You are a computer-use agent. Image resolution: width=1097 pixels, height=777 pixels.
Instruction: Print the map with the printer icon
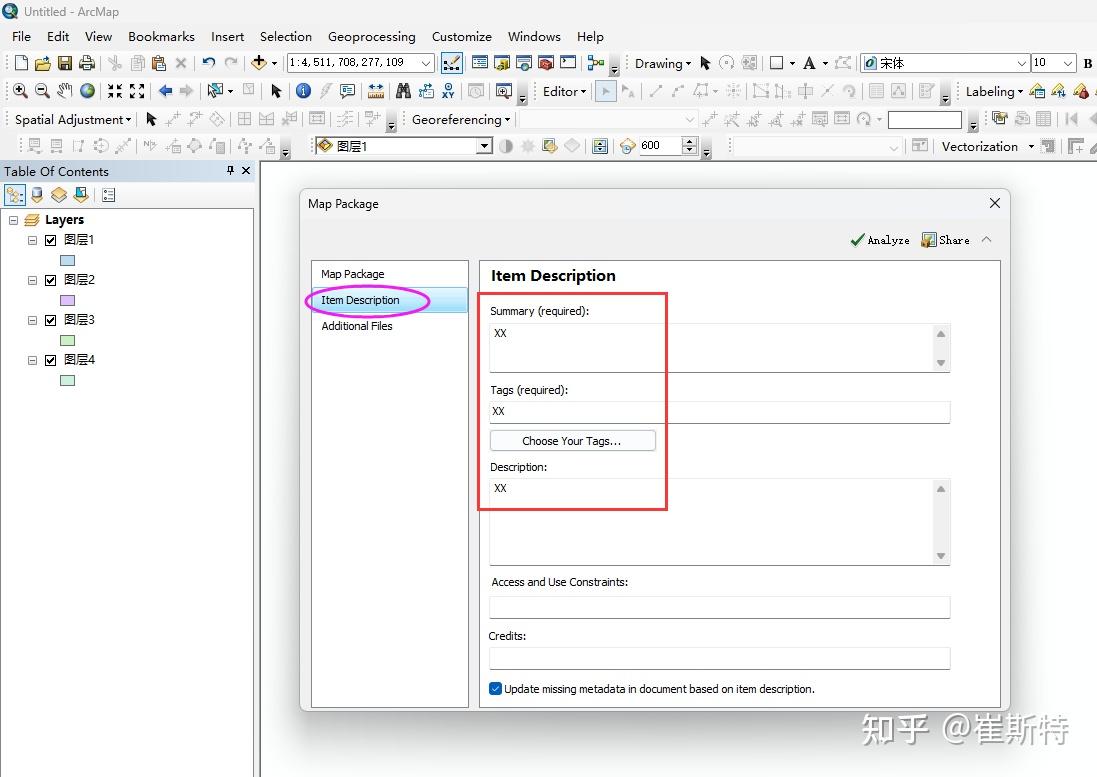click(x=87, y=63)
